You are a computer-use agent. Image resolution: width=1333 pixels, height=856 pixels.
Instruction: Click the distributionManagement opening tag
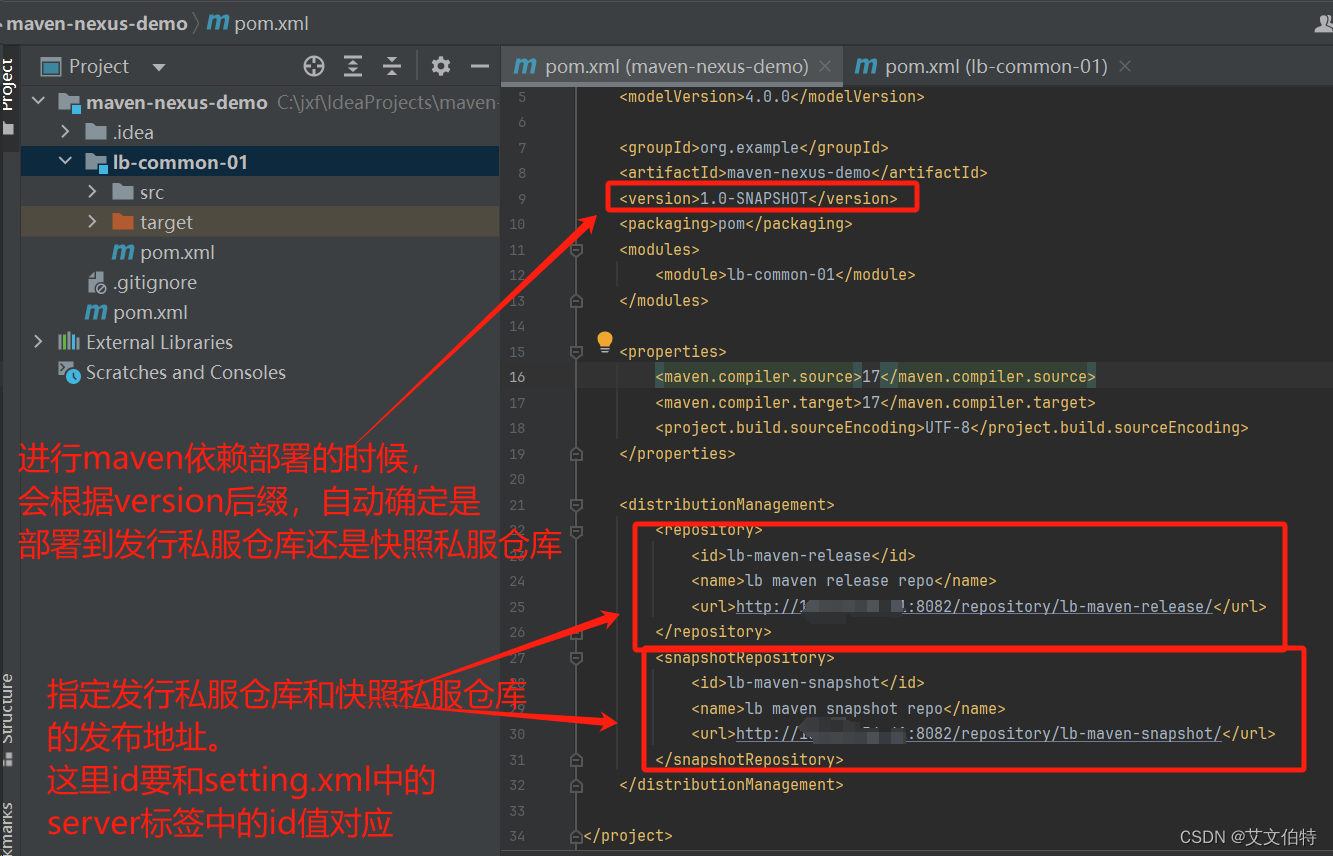point(727,505)
